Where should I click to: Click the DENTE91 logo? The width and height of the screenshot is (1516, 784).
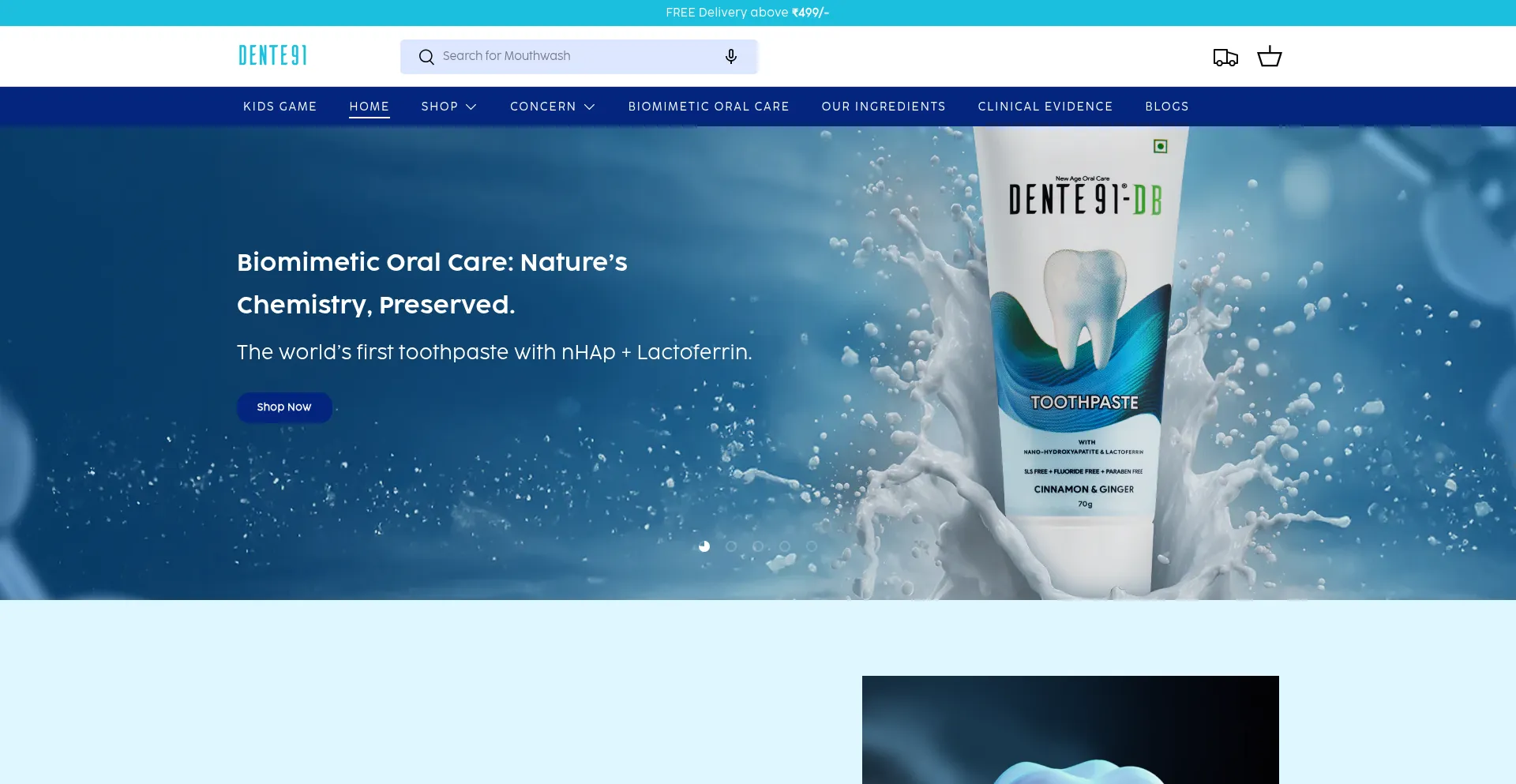point(272,56)
